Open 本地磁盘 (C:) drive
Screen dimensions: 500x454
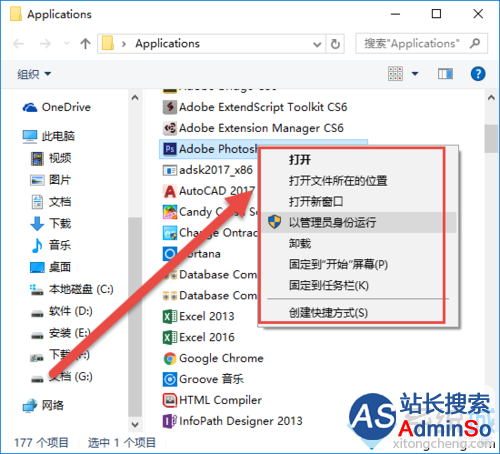point(72,289)
